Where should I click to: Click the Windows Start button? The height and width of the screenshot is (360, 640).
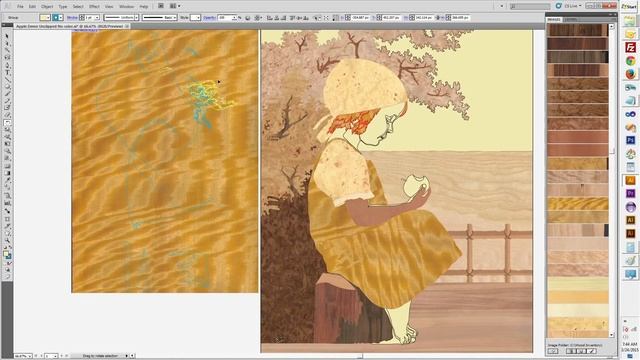click(629, 7)
